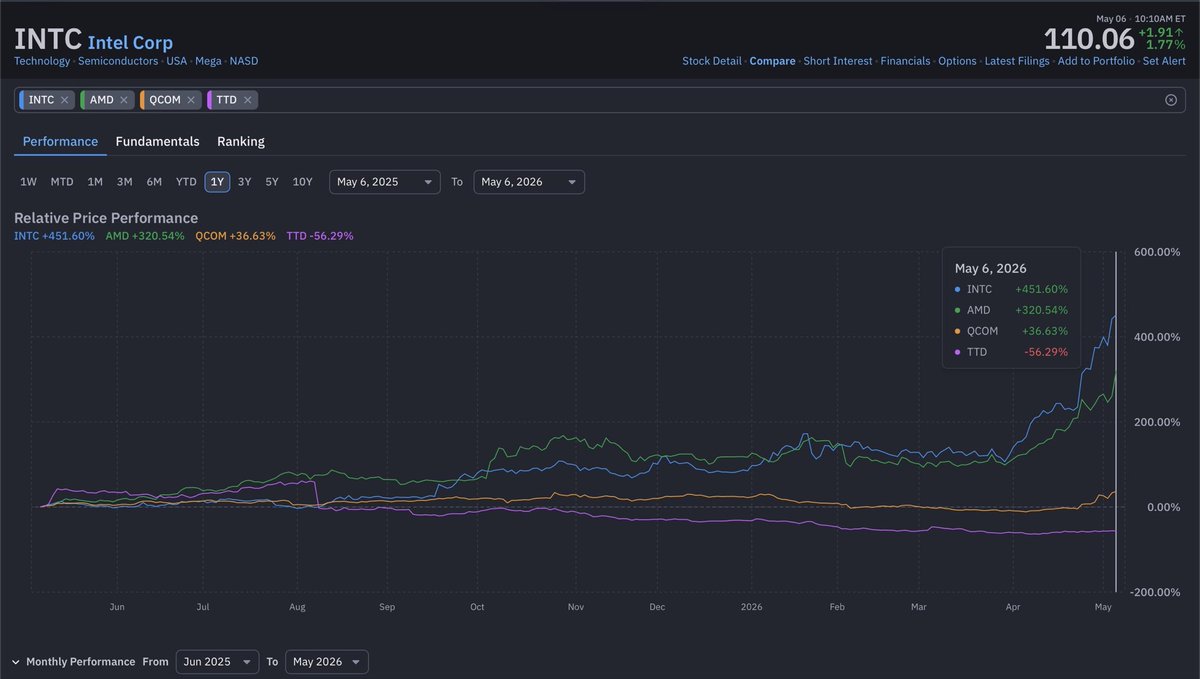This screenshot has height=679, width=1200.
Task: Click the TTD chip label in search bar
Action: (x=226, y=100)
